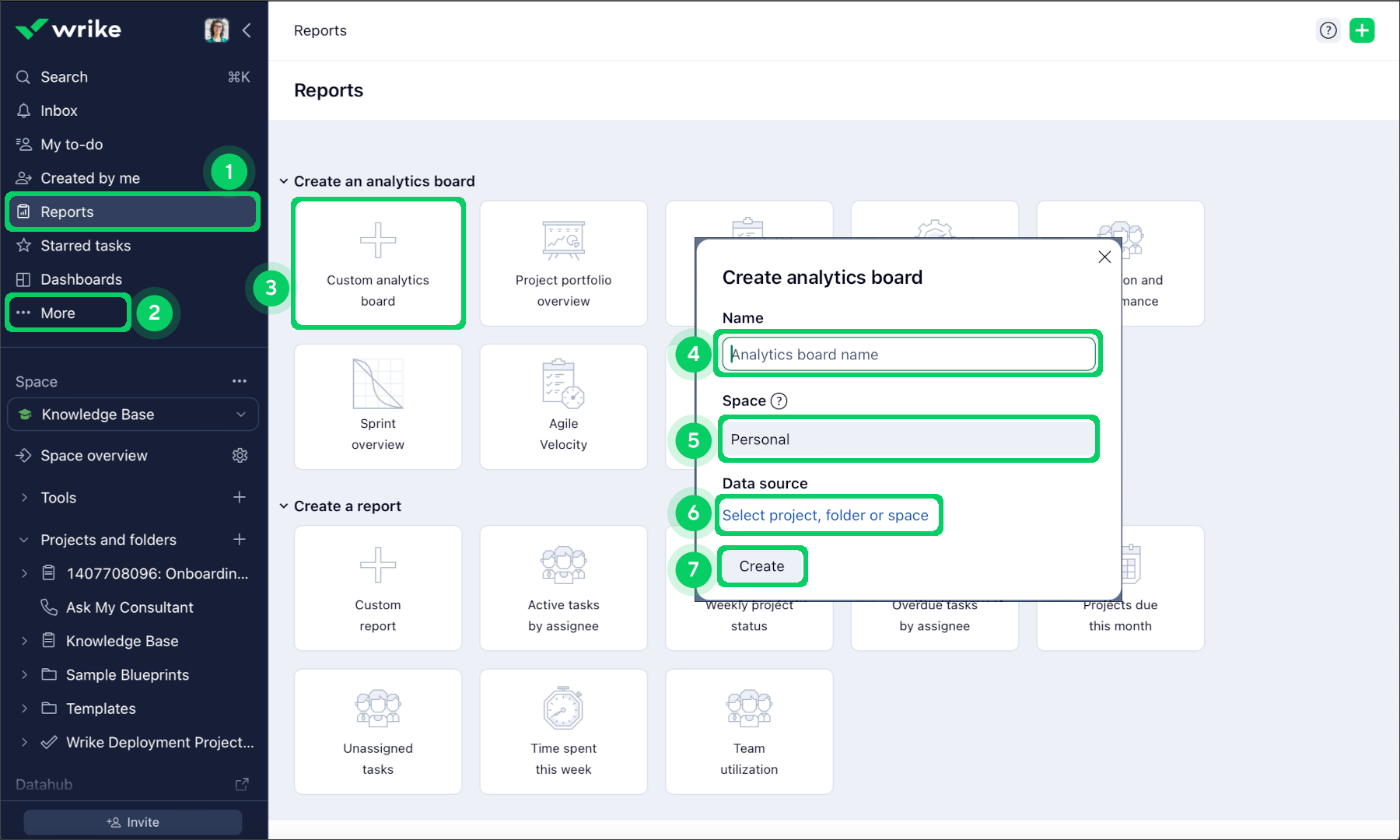The width and height of the screenshot is (1400, 840).
Task: Open Starred tasks in the sidebar
Action: click(x=86, y=246)
